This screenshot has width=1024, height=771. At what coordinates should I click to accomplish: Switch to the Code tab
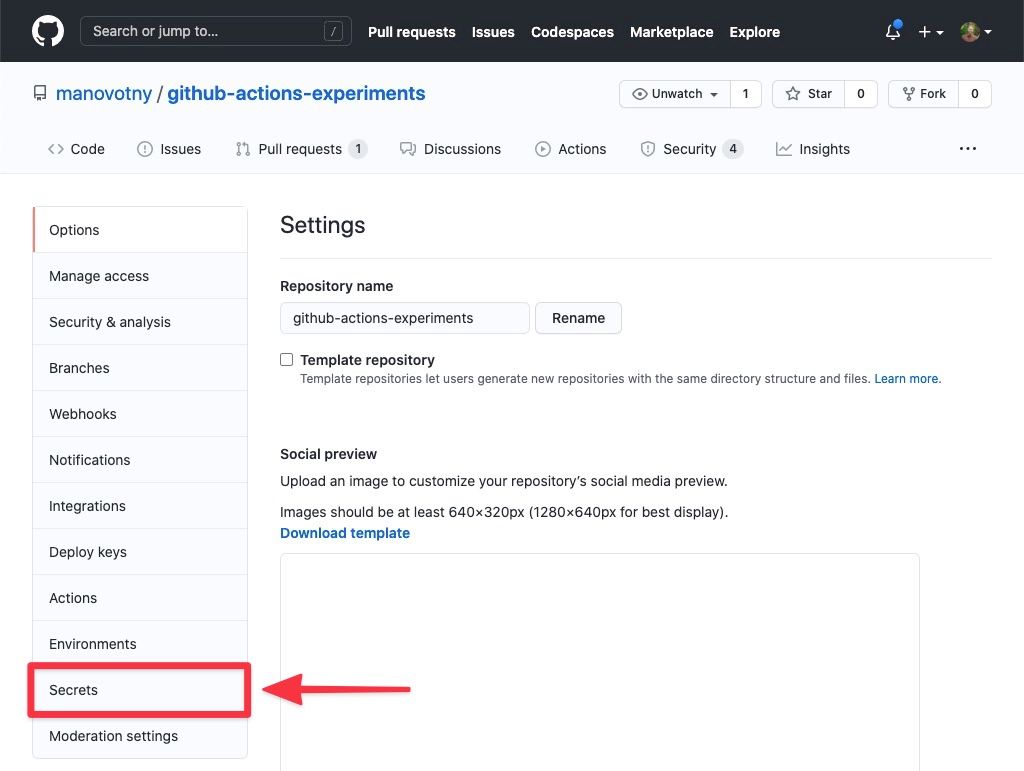(76, 149)
